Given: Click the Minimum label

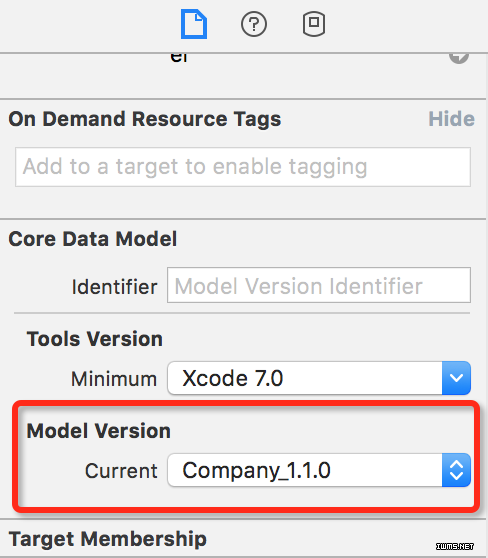Looking at the screenshot, I should 114,379.
